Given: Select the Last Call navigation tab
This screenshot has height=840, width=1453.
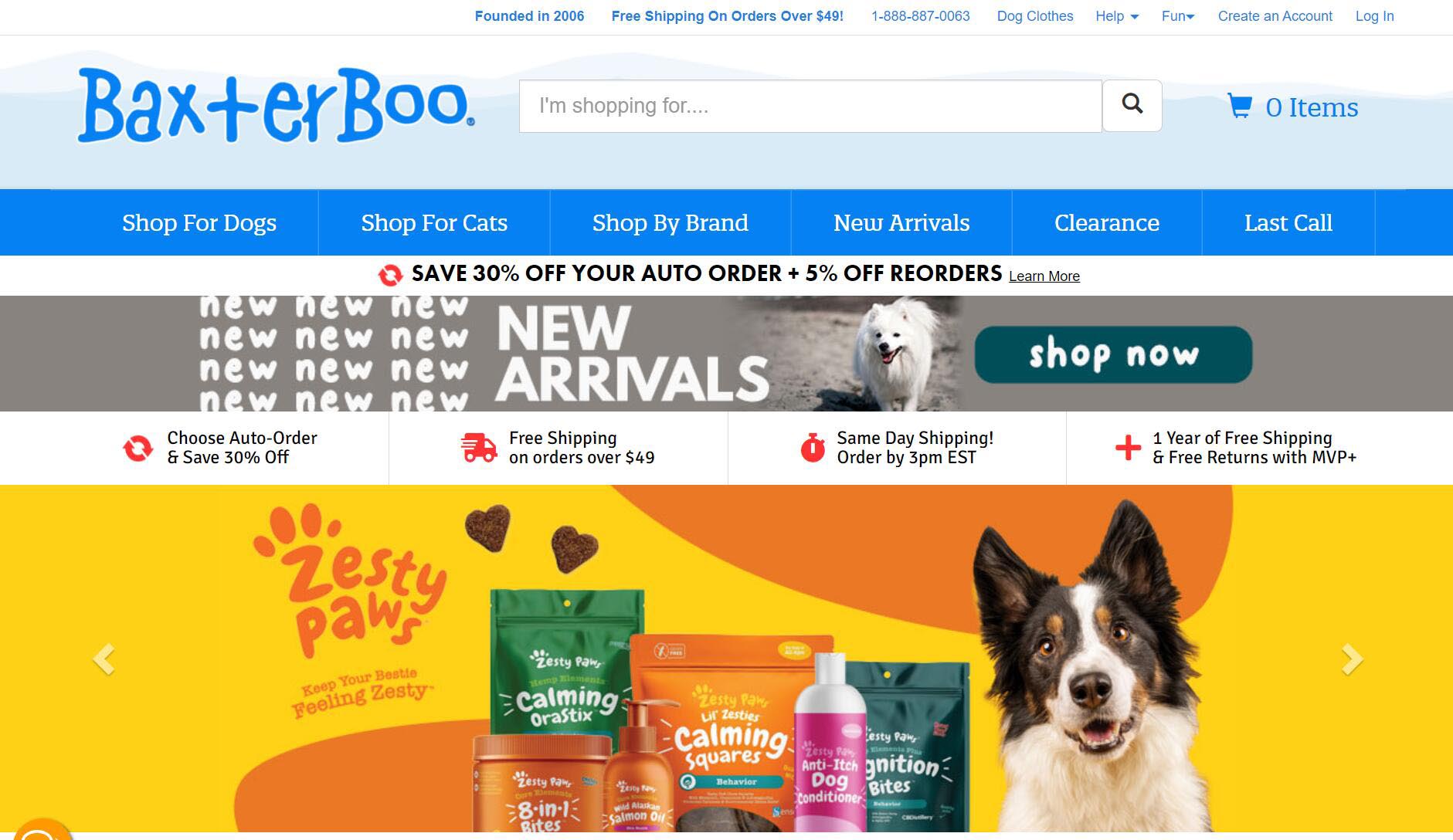Looking at the screenshot, I should pyautogui.click(x=1288, y=222).
